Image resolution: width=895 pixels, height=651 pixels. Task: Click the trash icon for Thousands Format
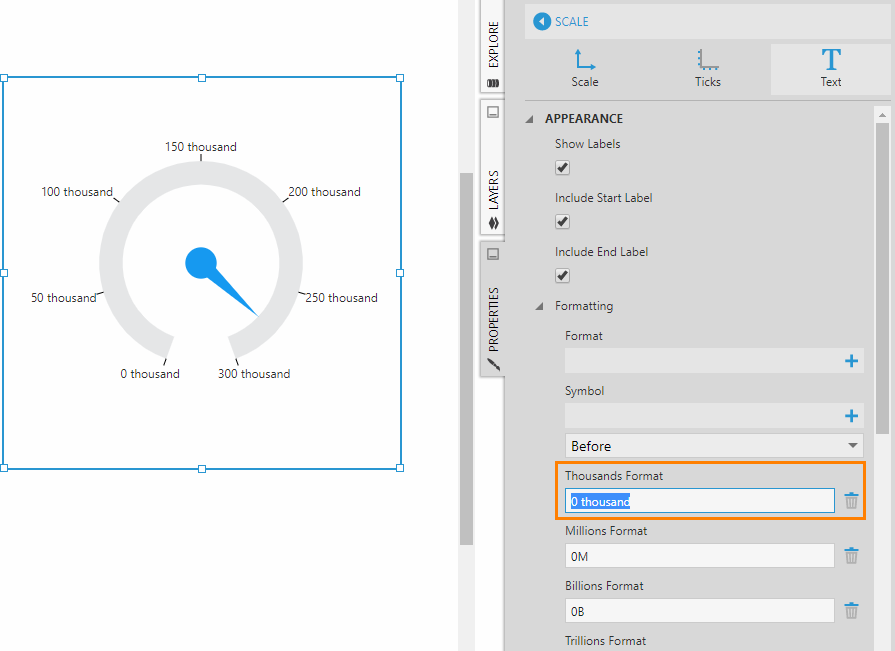point(851,500)
